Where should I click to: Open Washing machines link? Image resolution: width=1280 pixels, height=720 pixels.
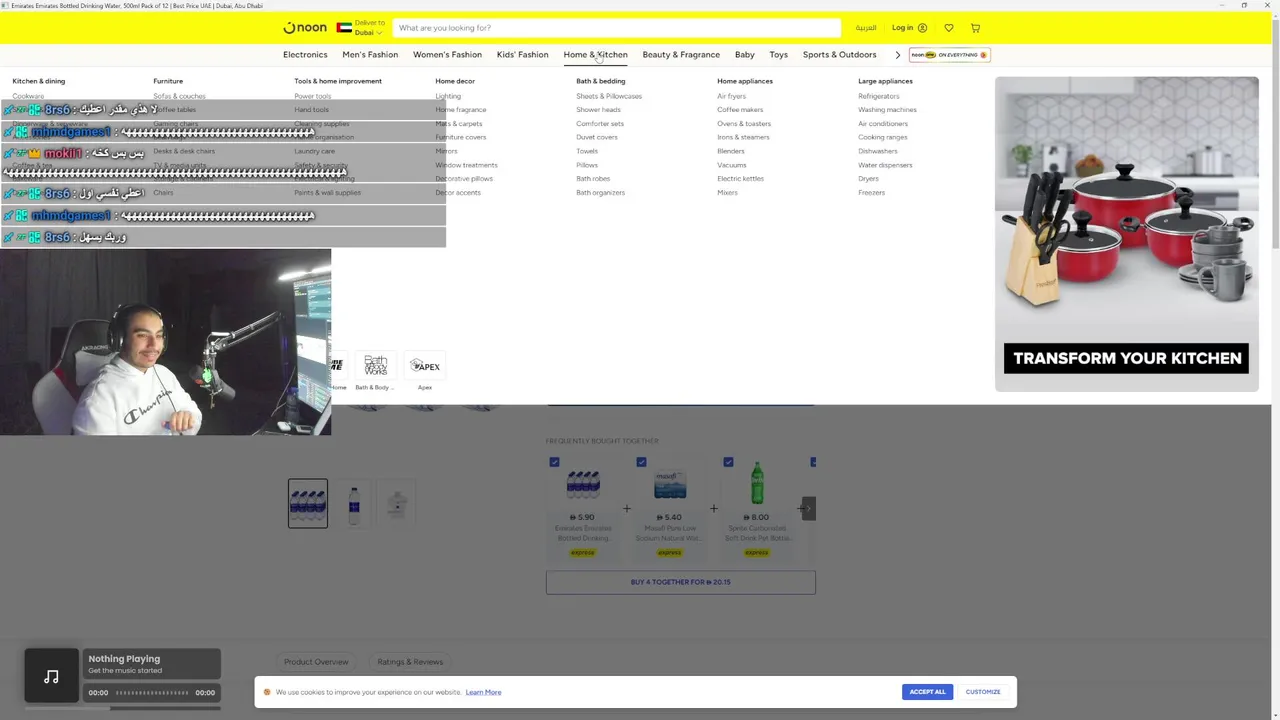887,110
